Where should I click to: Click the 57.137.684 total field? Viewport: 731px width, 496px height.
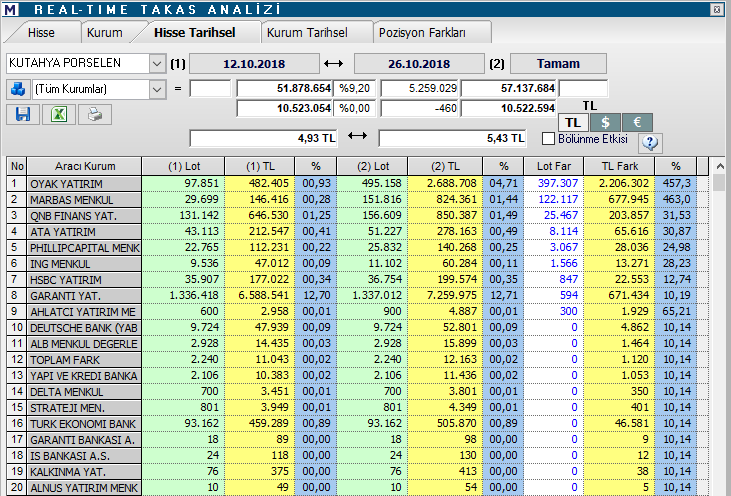(x=509, y=88)
